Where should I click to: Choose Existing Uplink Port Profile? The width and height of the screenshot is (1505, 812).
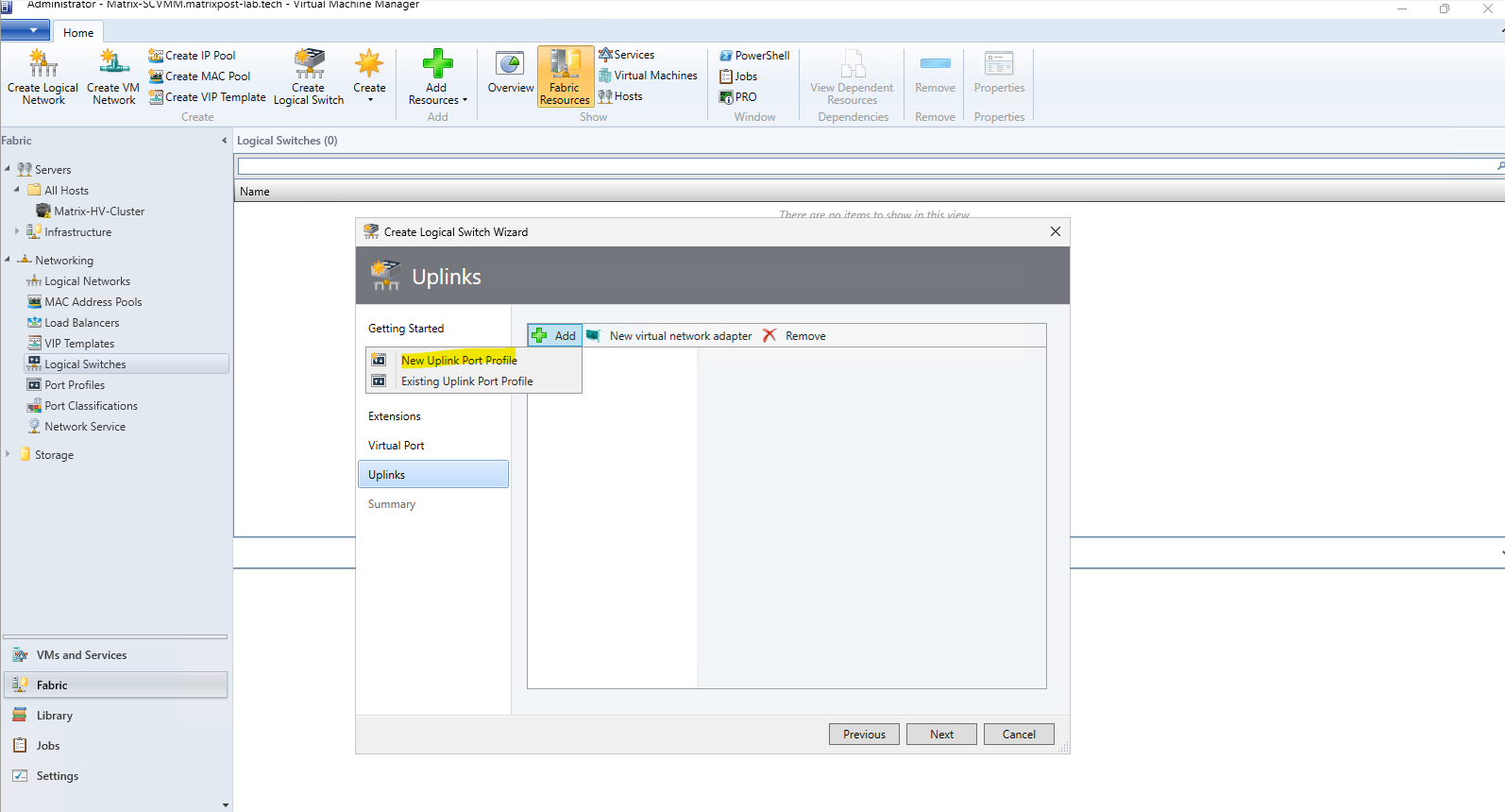click(474, 381)
